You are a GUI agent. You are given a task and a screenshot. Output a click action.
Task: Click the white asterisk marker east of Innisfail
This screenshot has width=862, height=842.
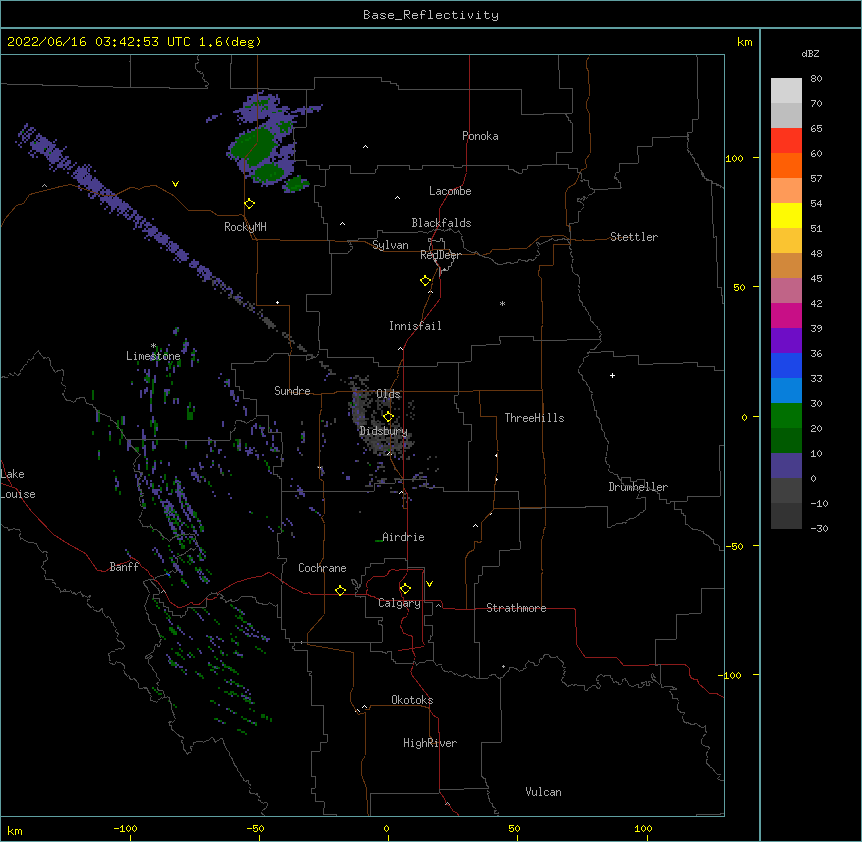502,303
